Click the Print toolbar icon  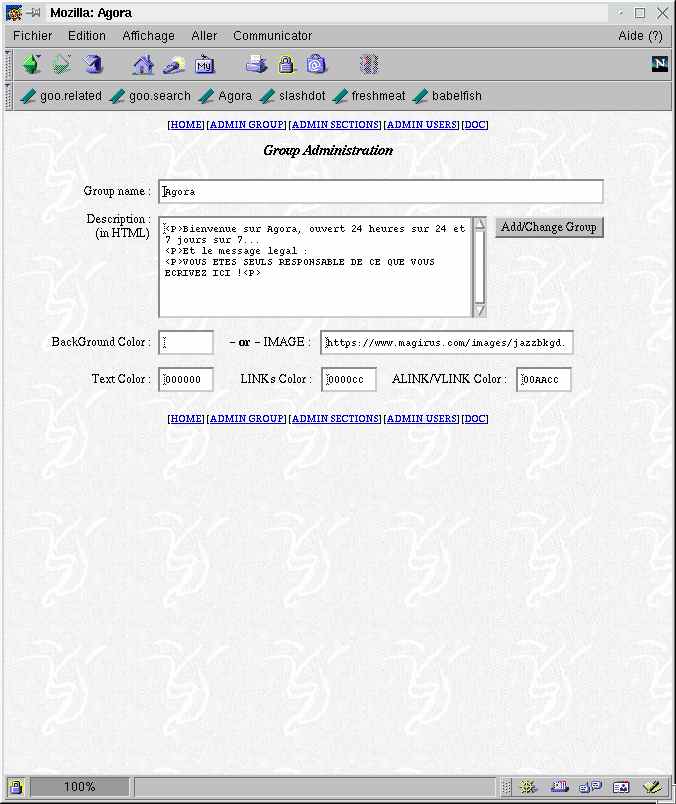[257, 65]
